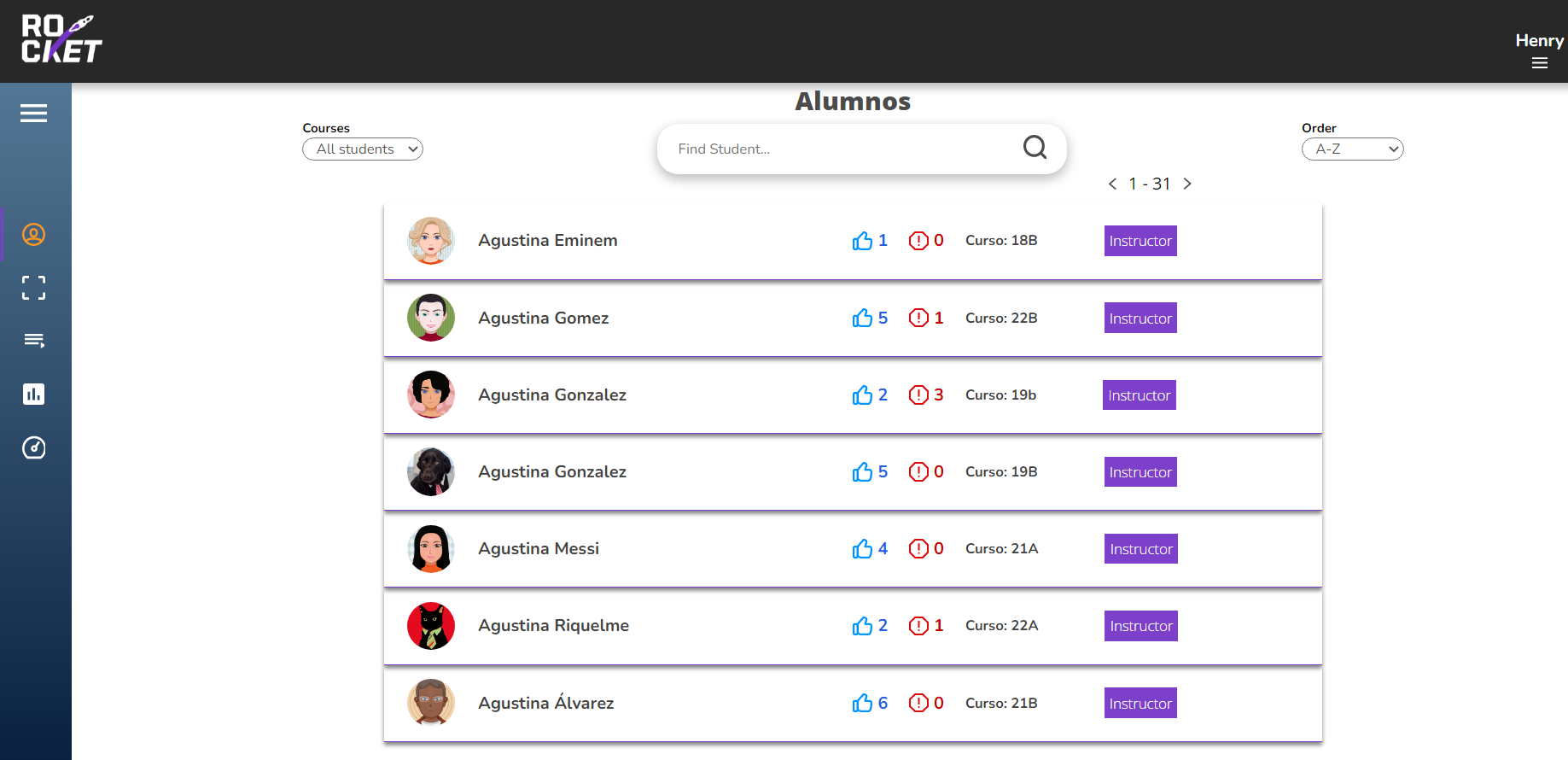Open the menu under Henry
The height and width of the screenshot is (760, 1568).
(1539, 63)
